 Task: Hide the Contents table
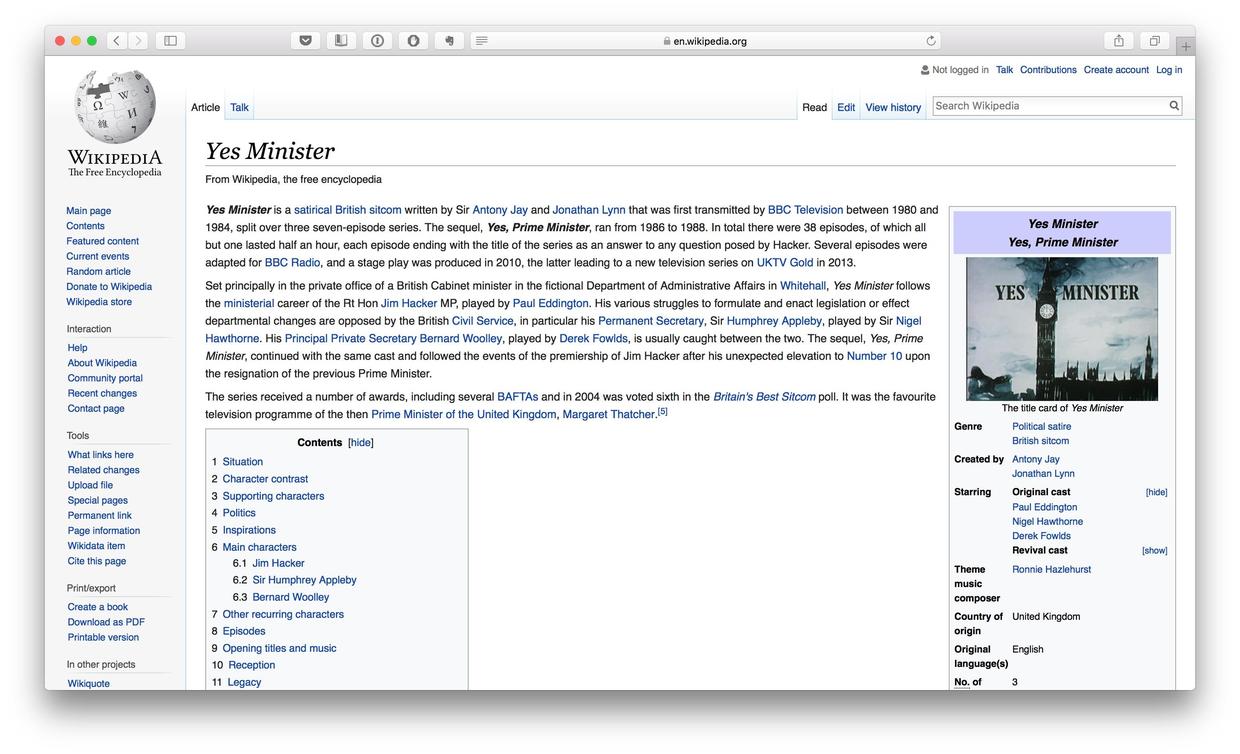pyautogui.click(x=360, y=443)
